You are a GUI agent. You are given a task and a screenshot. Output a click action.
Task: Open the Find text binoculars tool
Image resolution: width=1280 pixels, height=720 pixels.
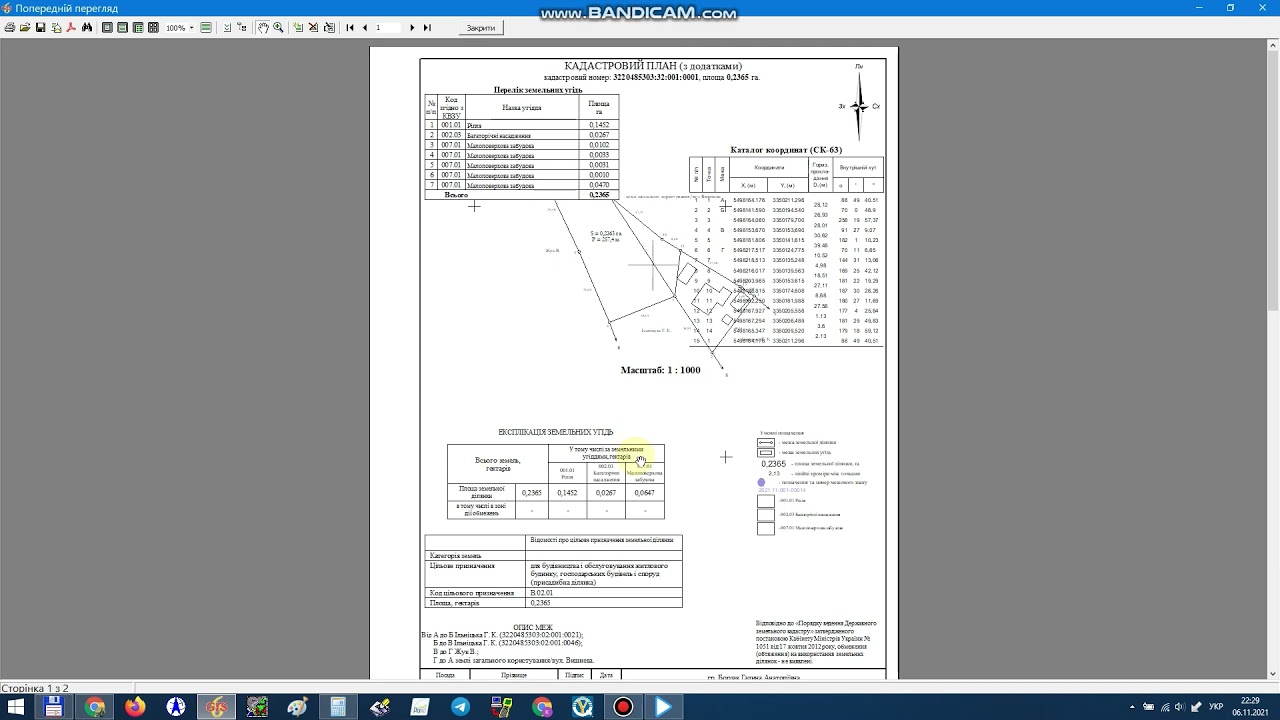coord(87,28)
